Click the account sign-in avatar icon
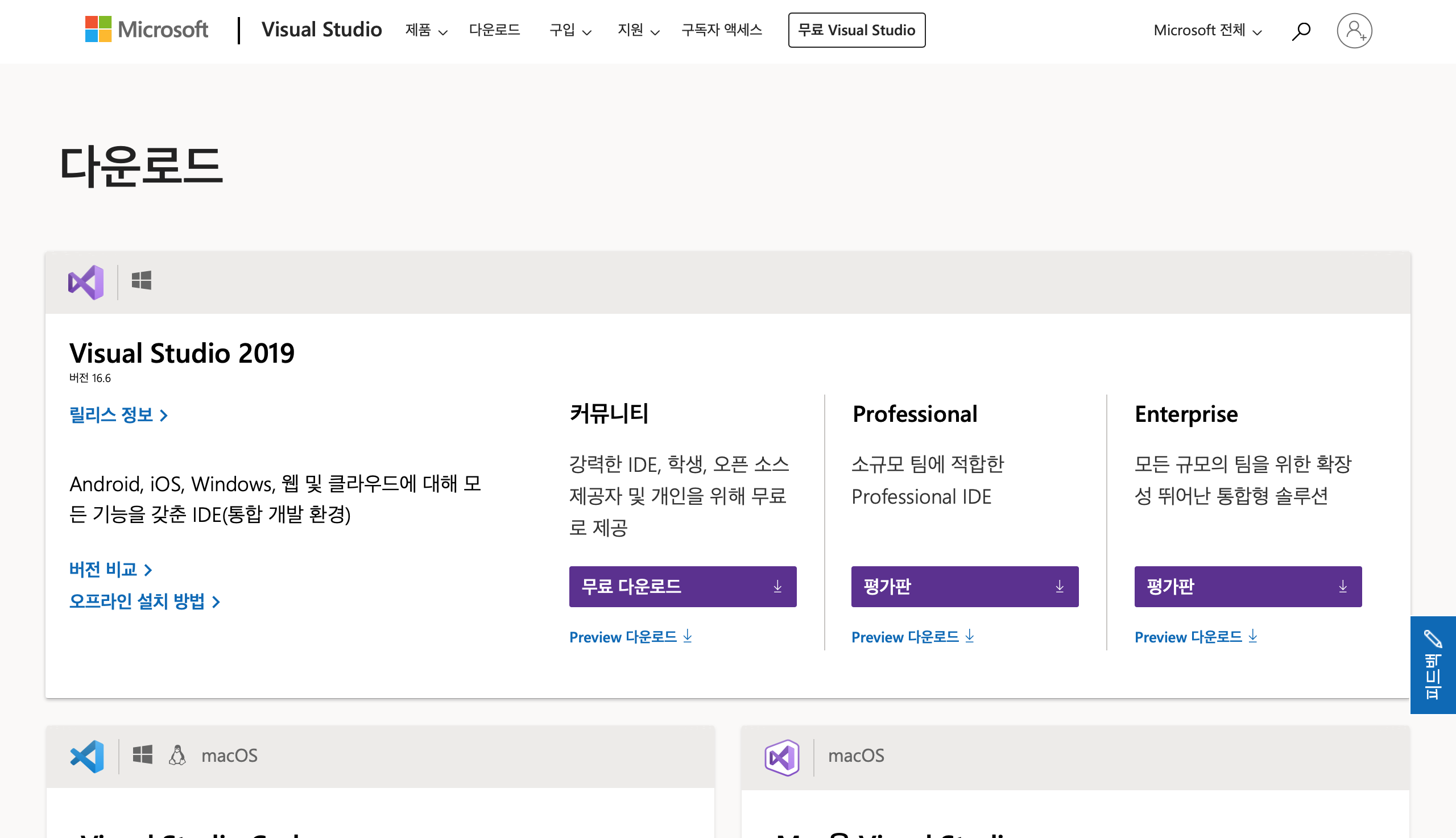This screenshot has width=1456, height=838. coord(1354,31)
